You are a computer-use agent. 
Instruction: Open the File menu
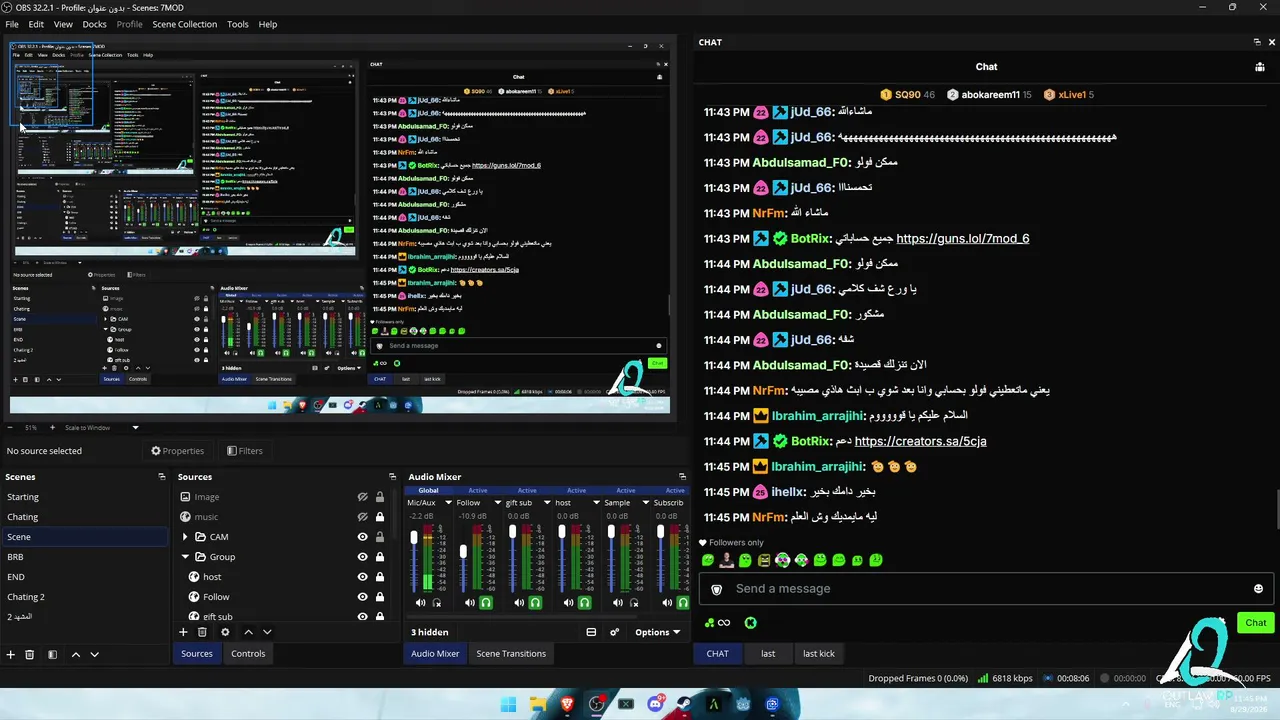(12, 24)
